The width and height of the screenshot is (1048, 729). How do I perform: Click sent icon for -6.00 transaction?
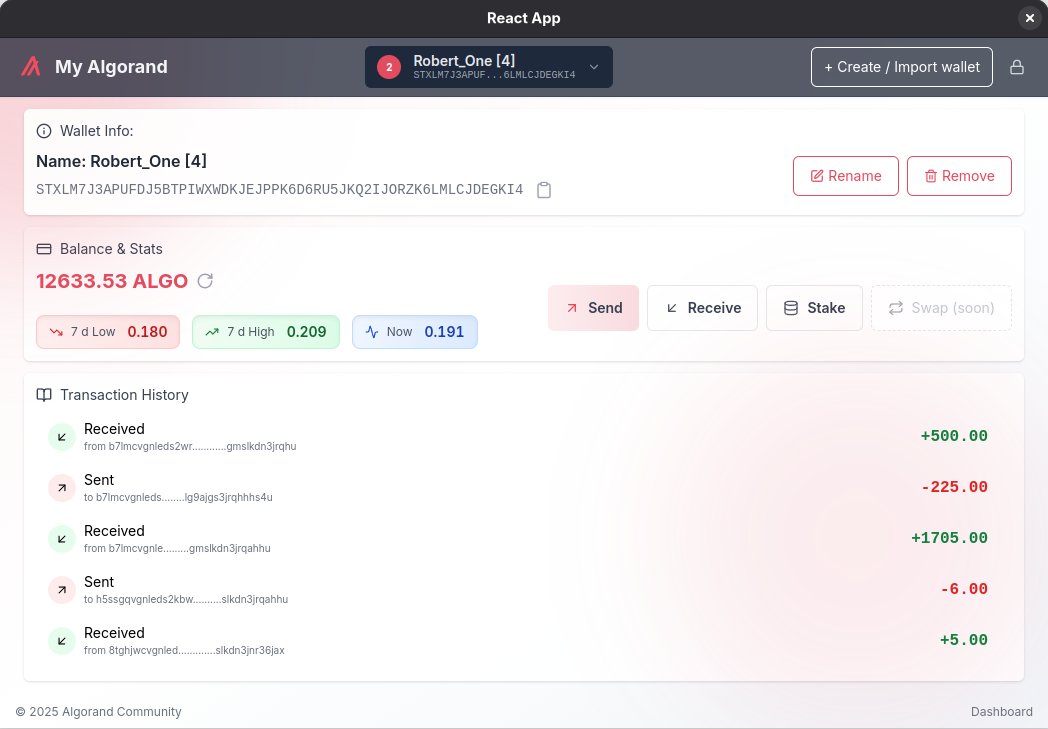(x=61, y=590)
